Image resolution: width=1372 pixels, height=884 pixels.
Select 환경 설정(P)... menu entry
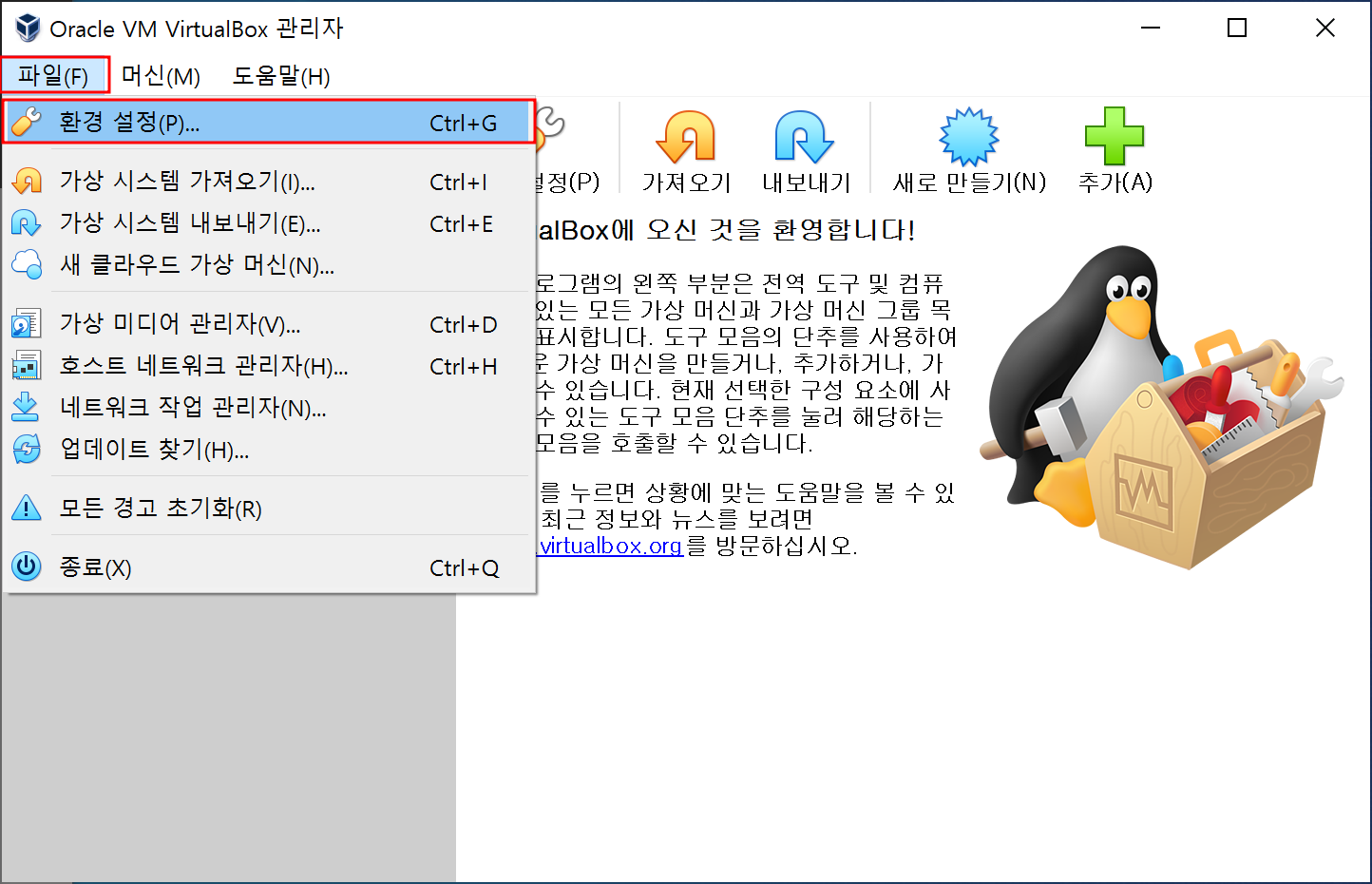point(268,123)
